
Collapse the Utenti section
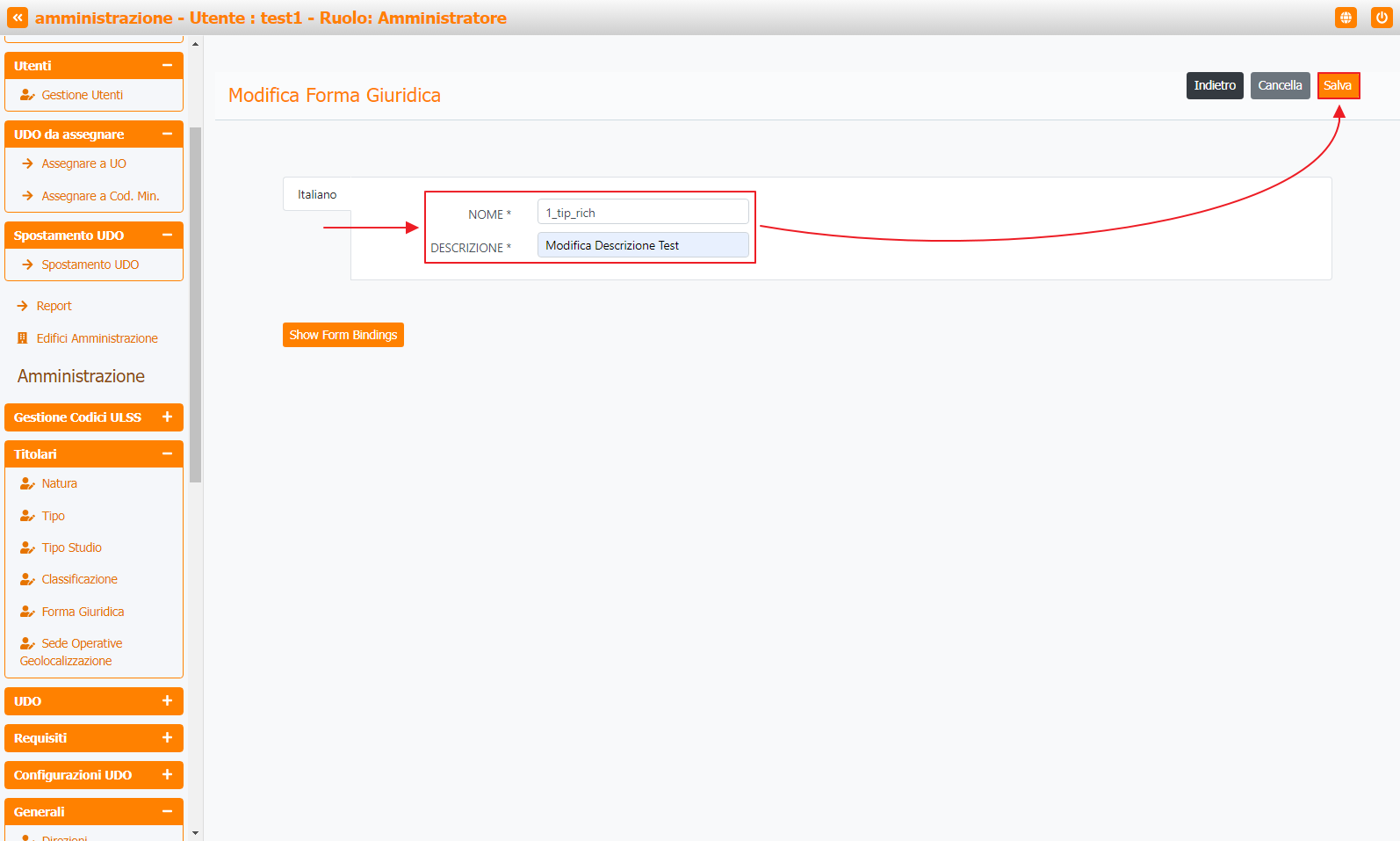click(167, 66)
